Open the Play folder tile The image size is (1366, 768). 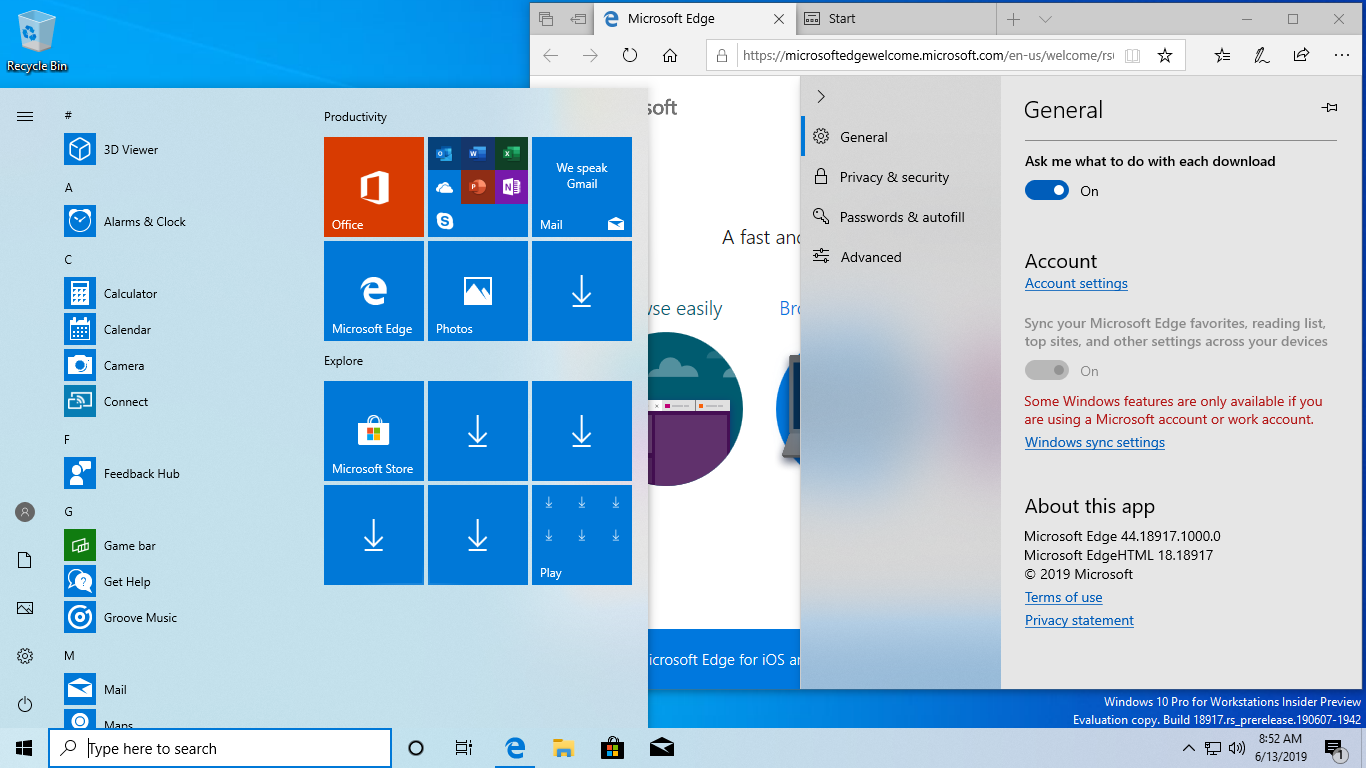click(x=582, y=535)
